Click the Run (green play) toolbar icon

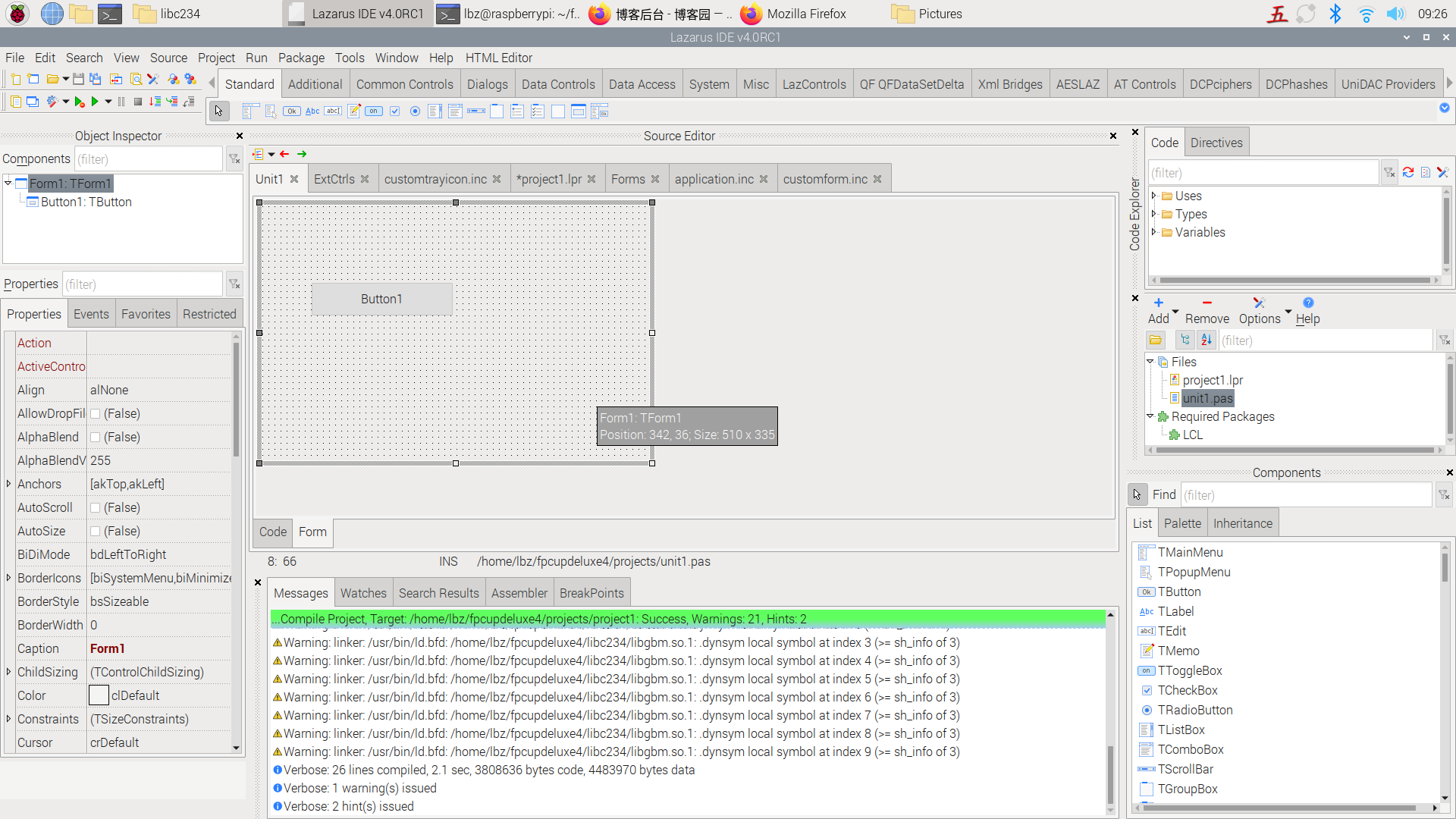pos(95,102)
